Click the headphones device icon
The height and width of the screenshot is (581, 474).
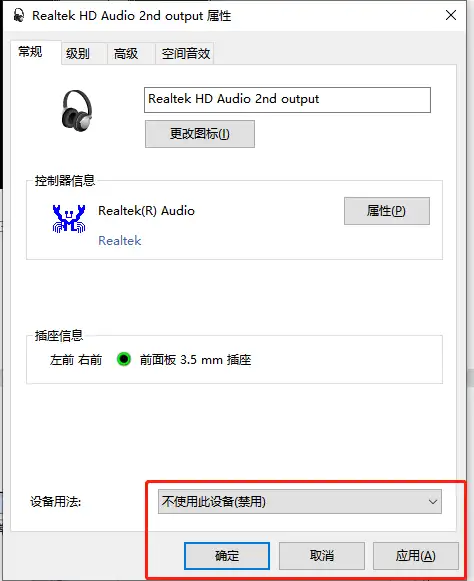pos(77,110)
